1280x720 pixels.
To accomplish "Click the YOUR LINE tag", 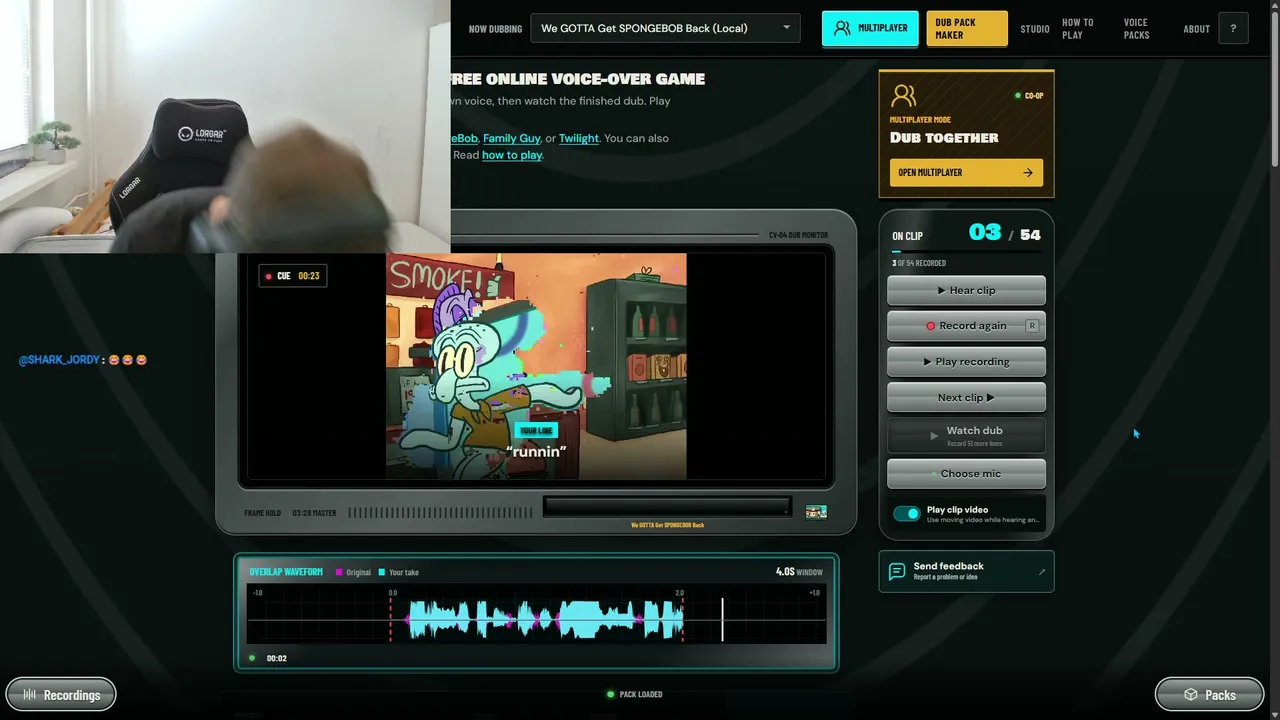I will click(x=536, y=431).
